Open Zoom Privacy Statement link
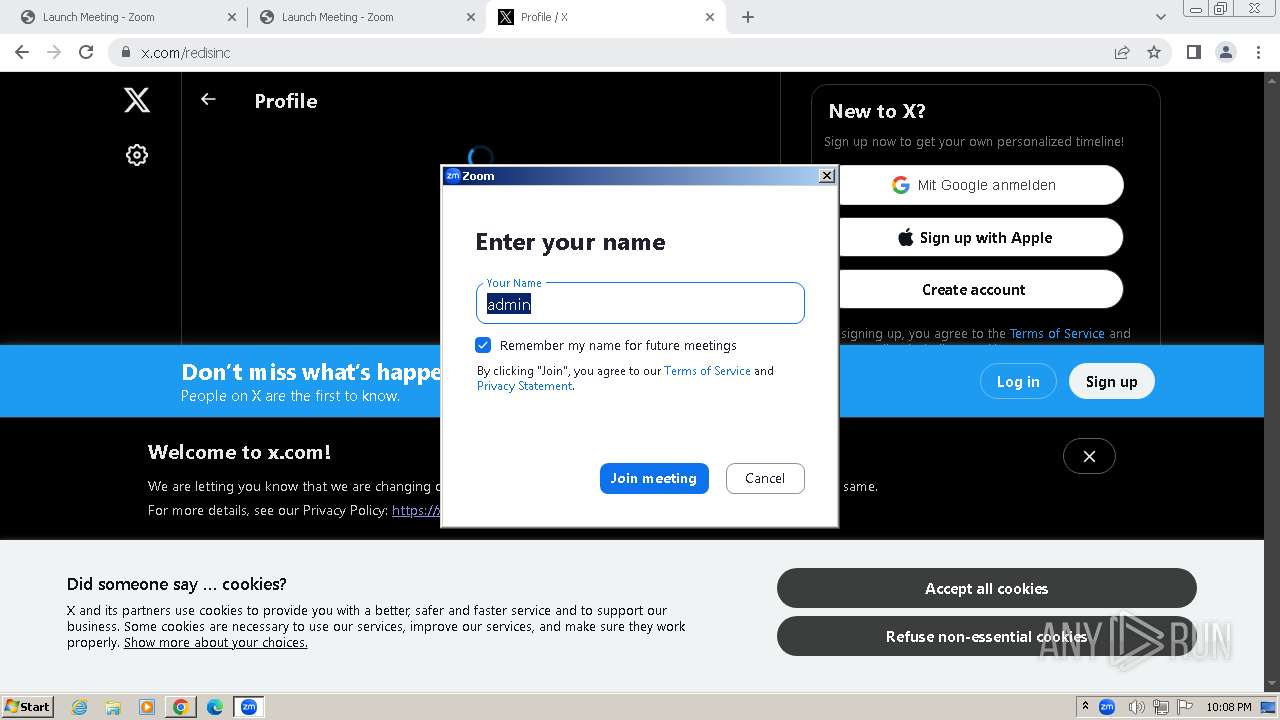The image size is (1280, 720). click(x=524, y=386)
